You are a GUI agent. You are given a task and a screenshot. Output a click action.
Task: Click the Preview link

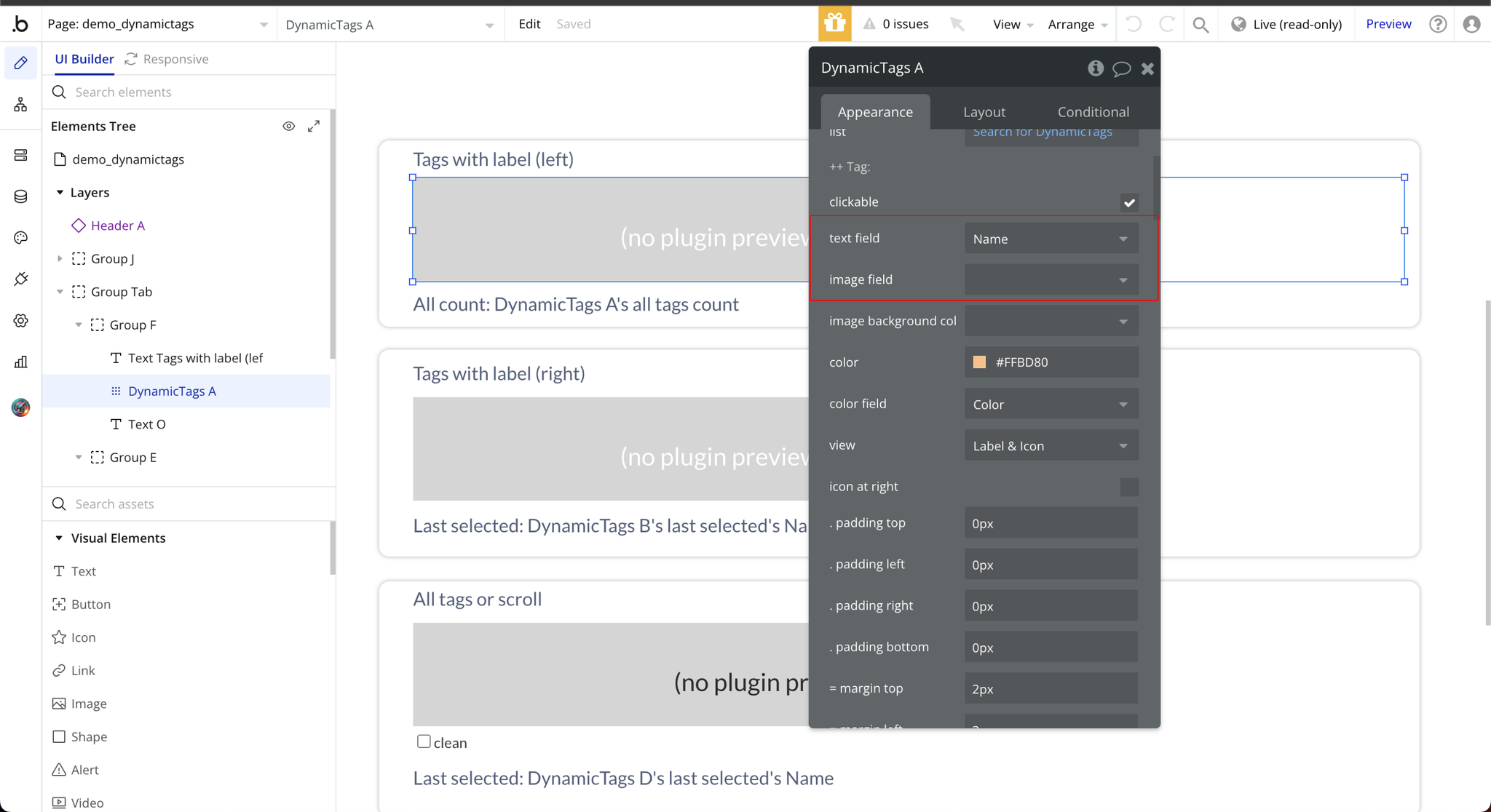click(1388, 24)
